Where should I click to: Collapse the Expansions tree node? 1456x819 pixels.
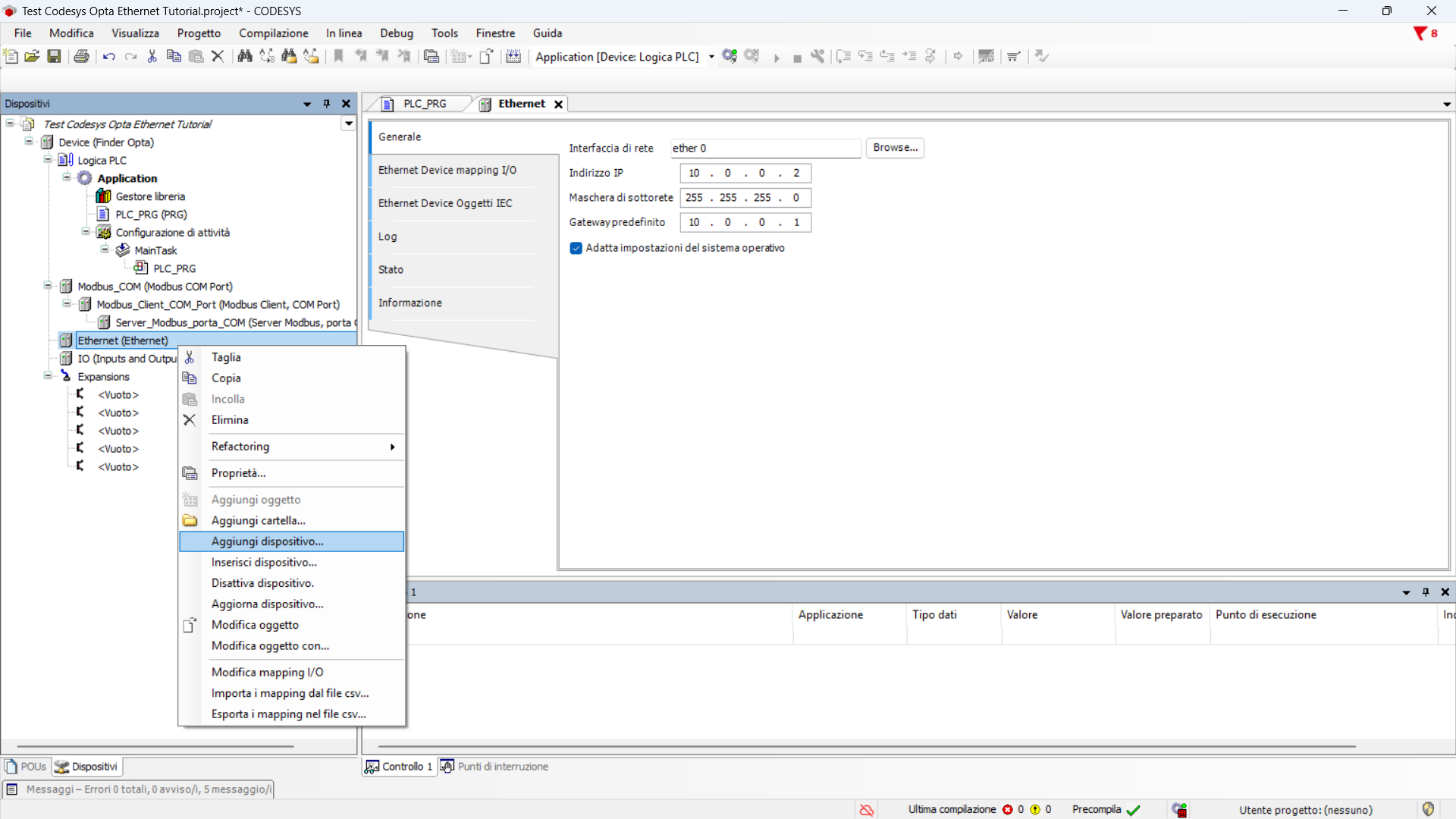tap(48, 376)
